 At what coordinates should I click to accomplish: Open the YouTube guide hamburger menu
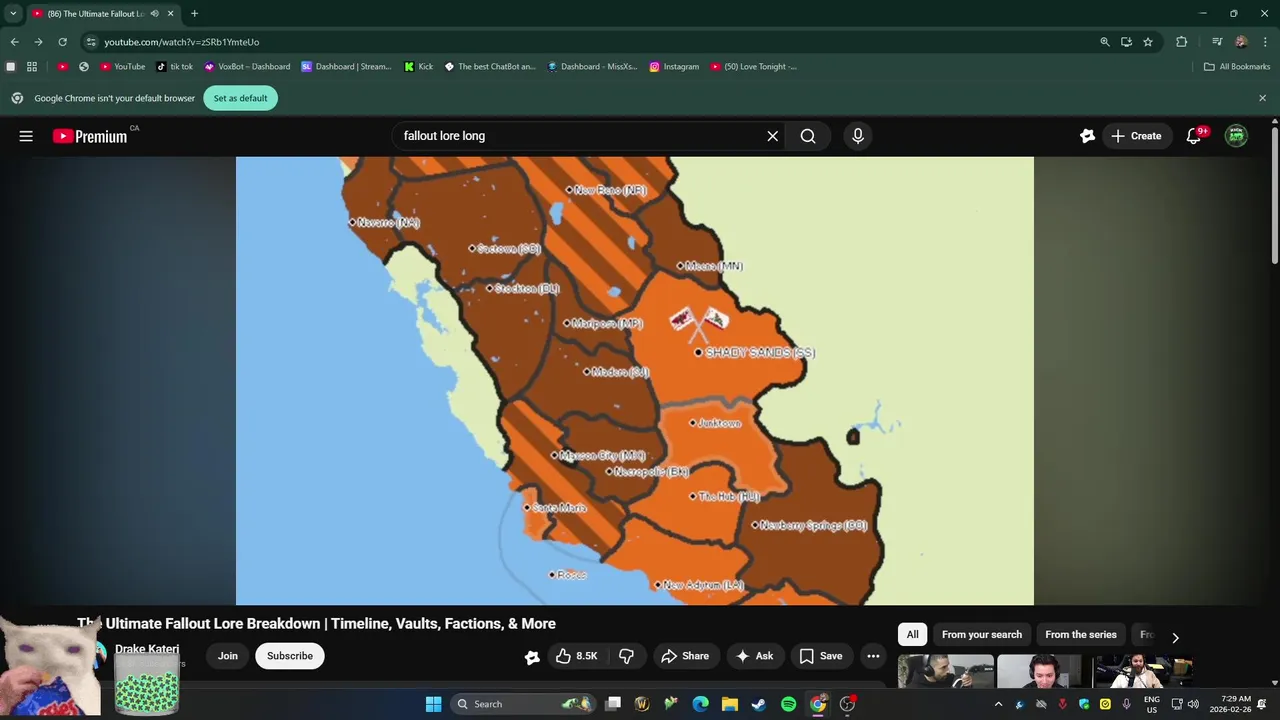26,136
